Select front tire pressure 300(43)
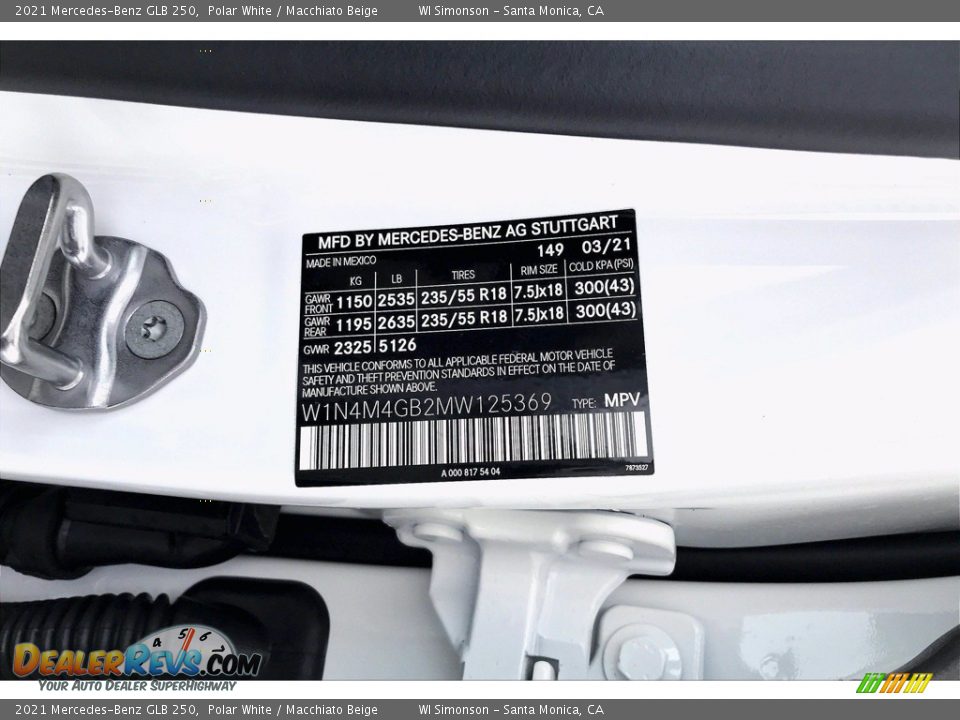This screenshot has width=960, height=720. coord(604,287)
